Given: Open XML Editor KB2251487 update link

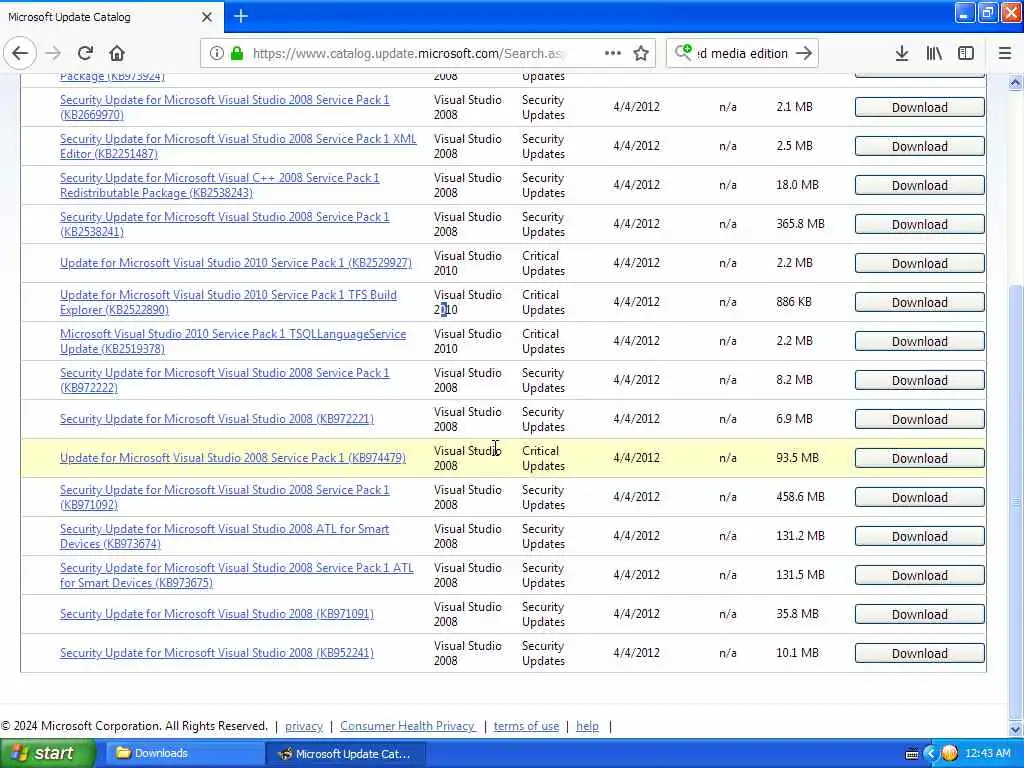Looking at the screenshot, I should (x=238, y=146).
